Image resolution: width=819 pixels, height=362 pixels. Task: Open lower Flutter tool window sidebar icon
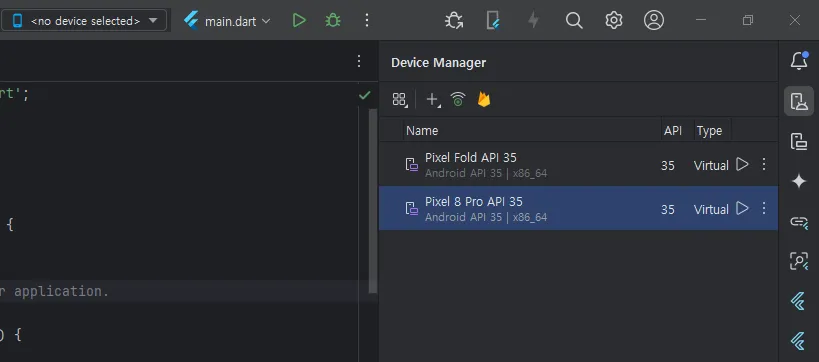798,341
